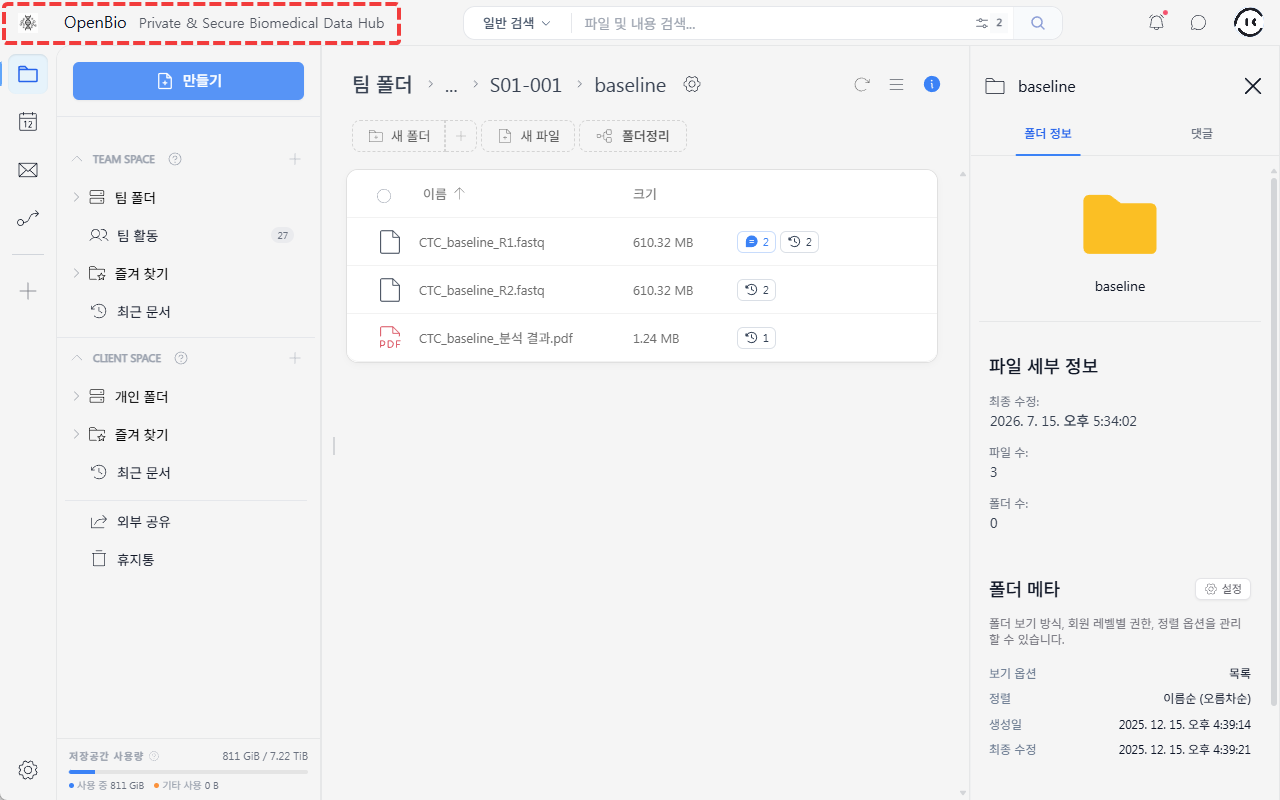
Task: Click the info panel vertical scrollbar
Action: click(1274, 440)
